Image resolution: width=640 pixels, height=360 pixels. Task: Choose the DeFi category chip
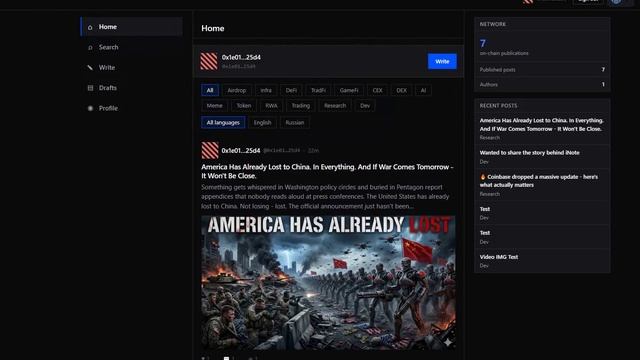point(291,90)
